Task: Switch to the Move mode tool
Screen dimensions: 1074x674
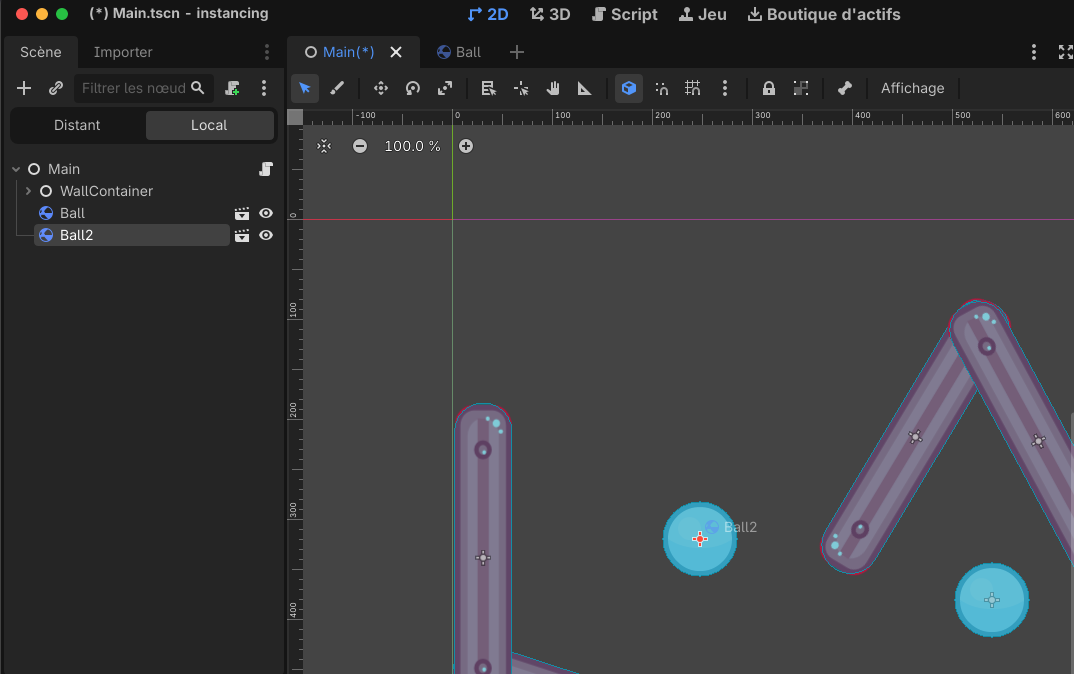Action: click(x=381, y=88)
